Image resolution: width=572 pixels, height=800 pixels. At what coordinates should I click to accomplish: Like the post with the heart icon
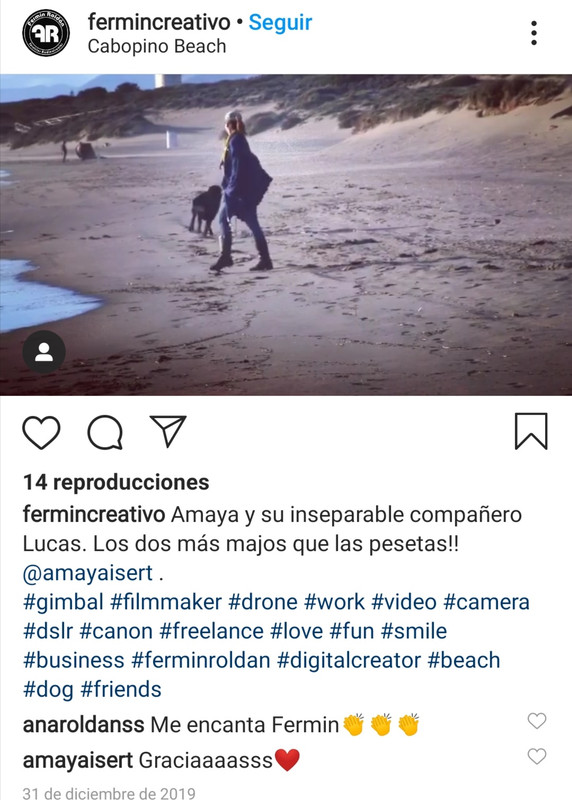(x=41, y=432)
